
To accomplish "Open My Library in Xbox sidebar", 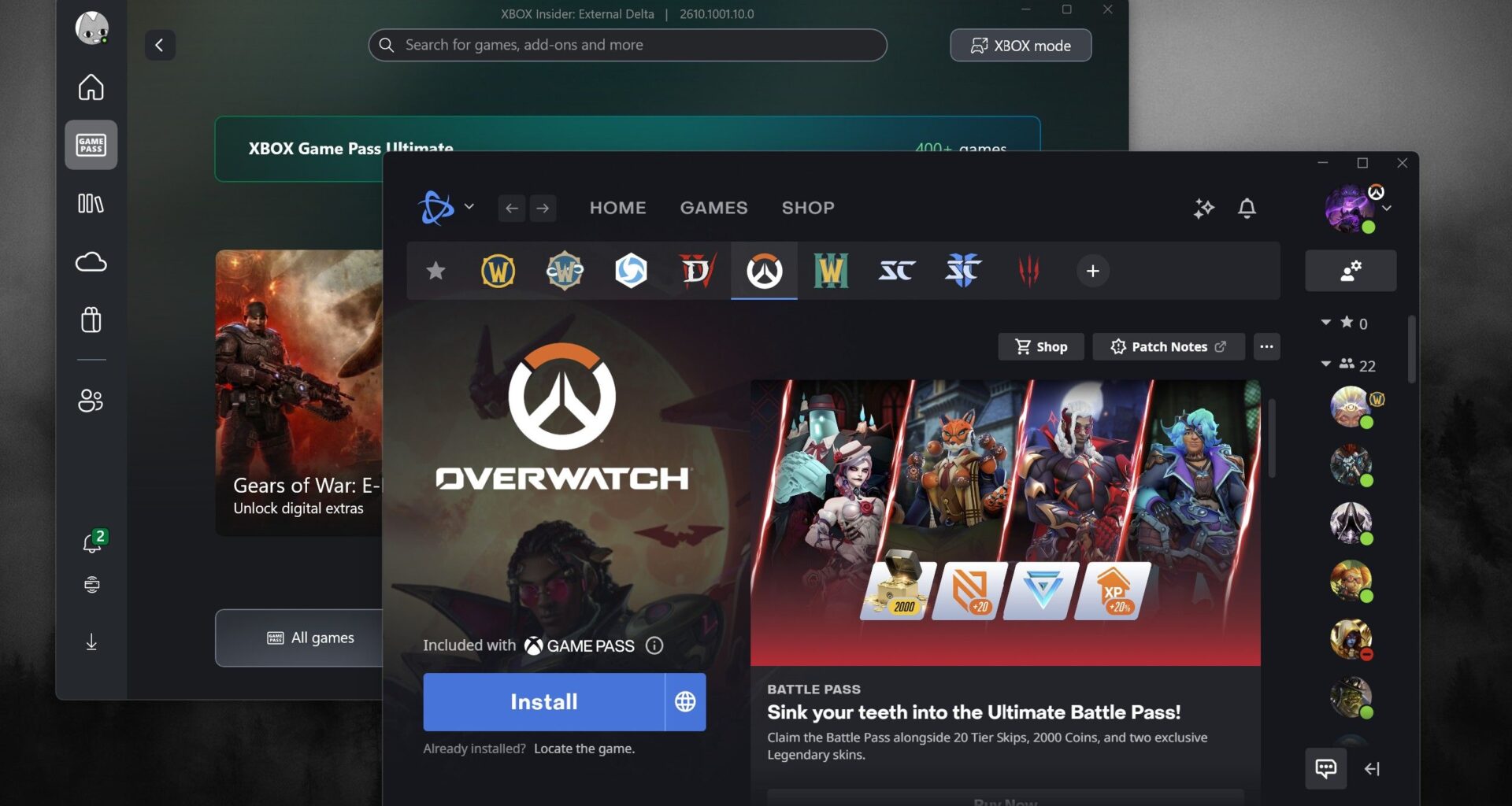I will click(x=91, y=204).
